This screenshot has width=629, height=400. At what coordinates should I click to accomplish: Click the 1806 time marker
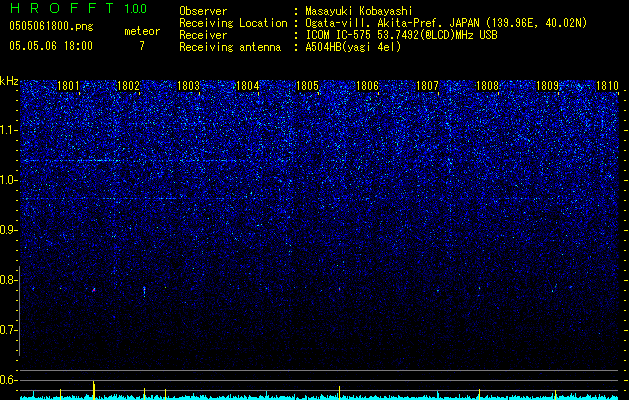click(x=367, y=86)
